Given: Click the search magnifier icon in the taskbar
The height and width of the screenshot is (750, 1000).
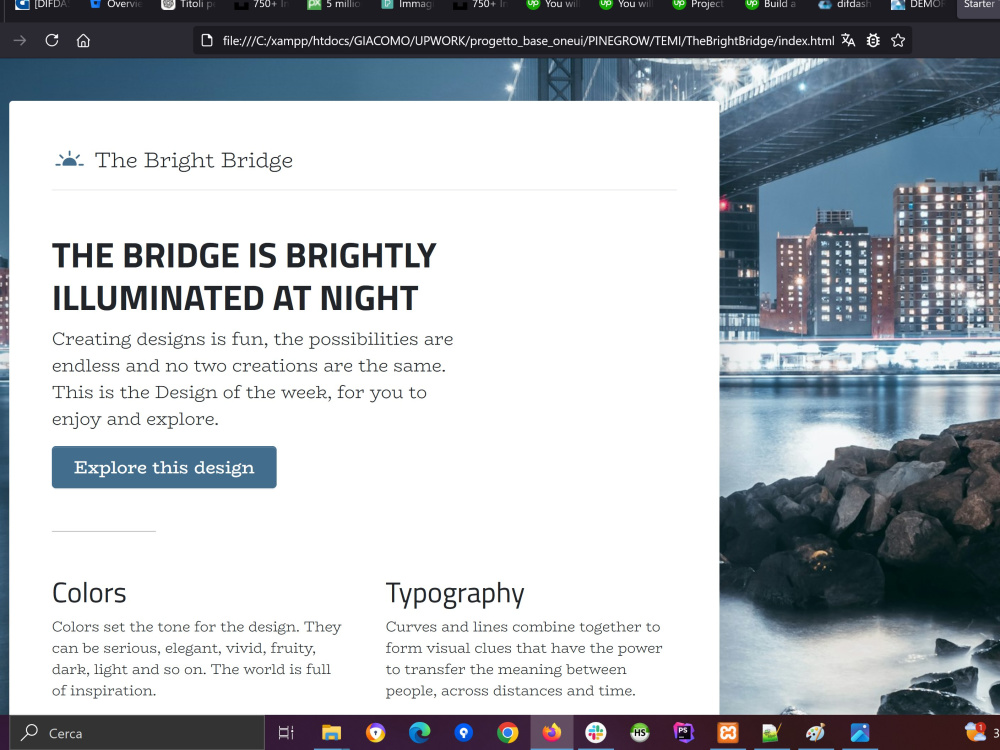Looking at the screenshot, I should click(29, 733).
